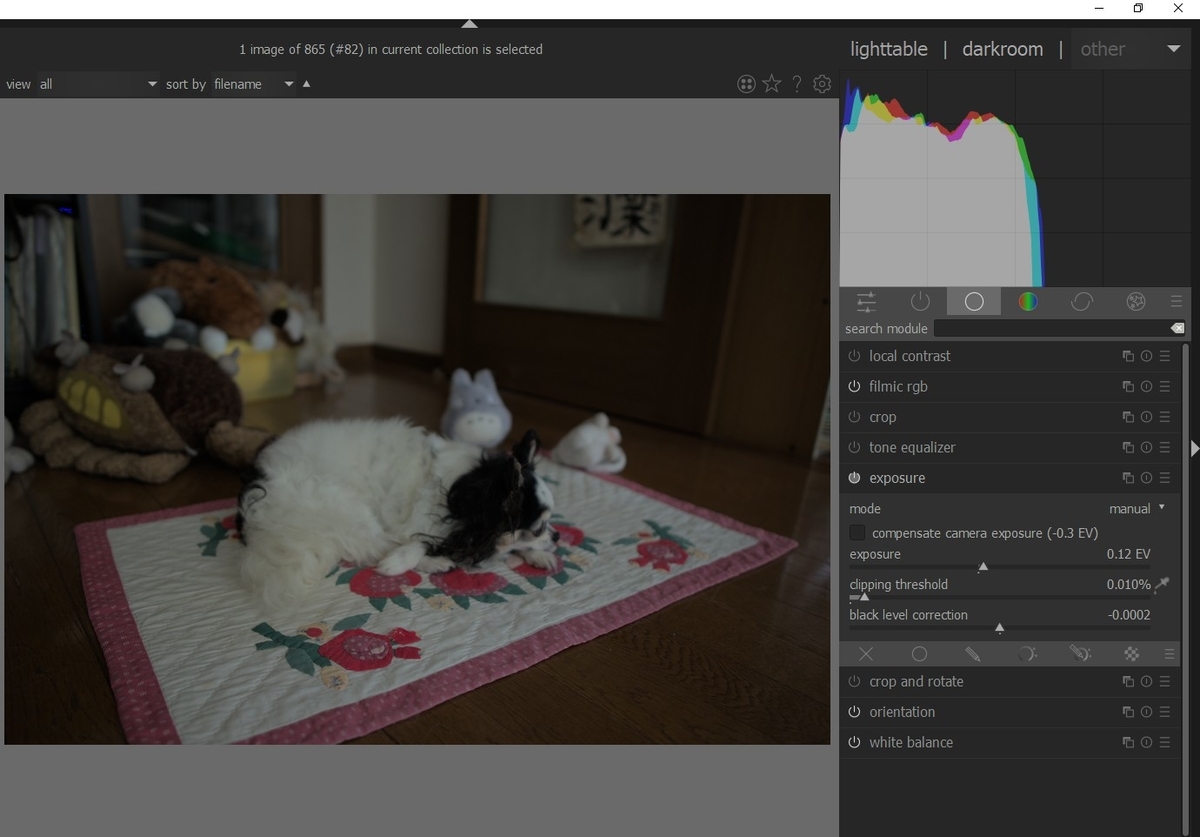The image size is (1200, 837).
Task: Open the grouping toggle icon in header
Action: pos(746,84)
